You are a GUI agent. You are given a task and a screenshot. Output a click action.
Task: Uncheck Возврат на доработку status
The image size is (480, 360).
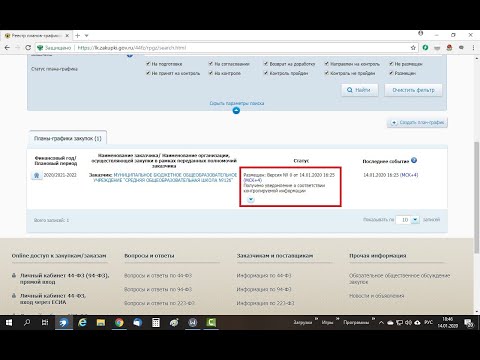point(266,63)
